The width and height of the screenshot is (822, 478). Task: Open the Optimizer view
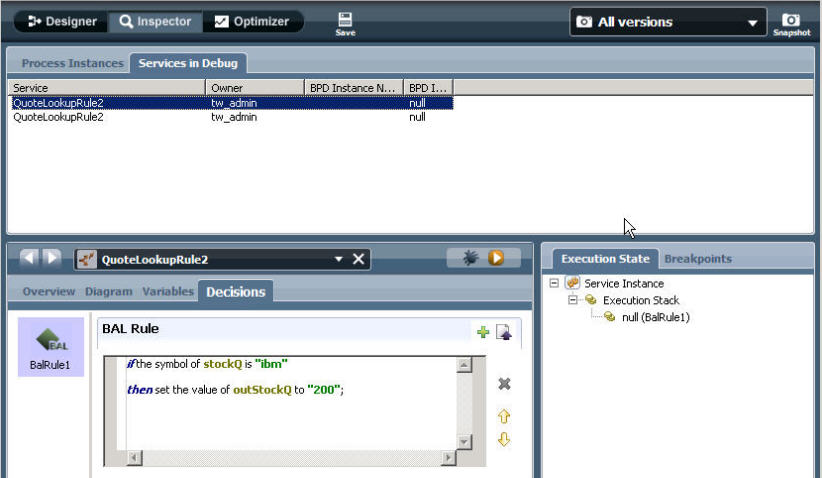coord(253,21)
